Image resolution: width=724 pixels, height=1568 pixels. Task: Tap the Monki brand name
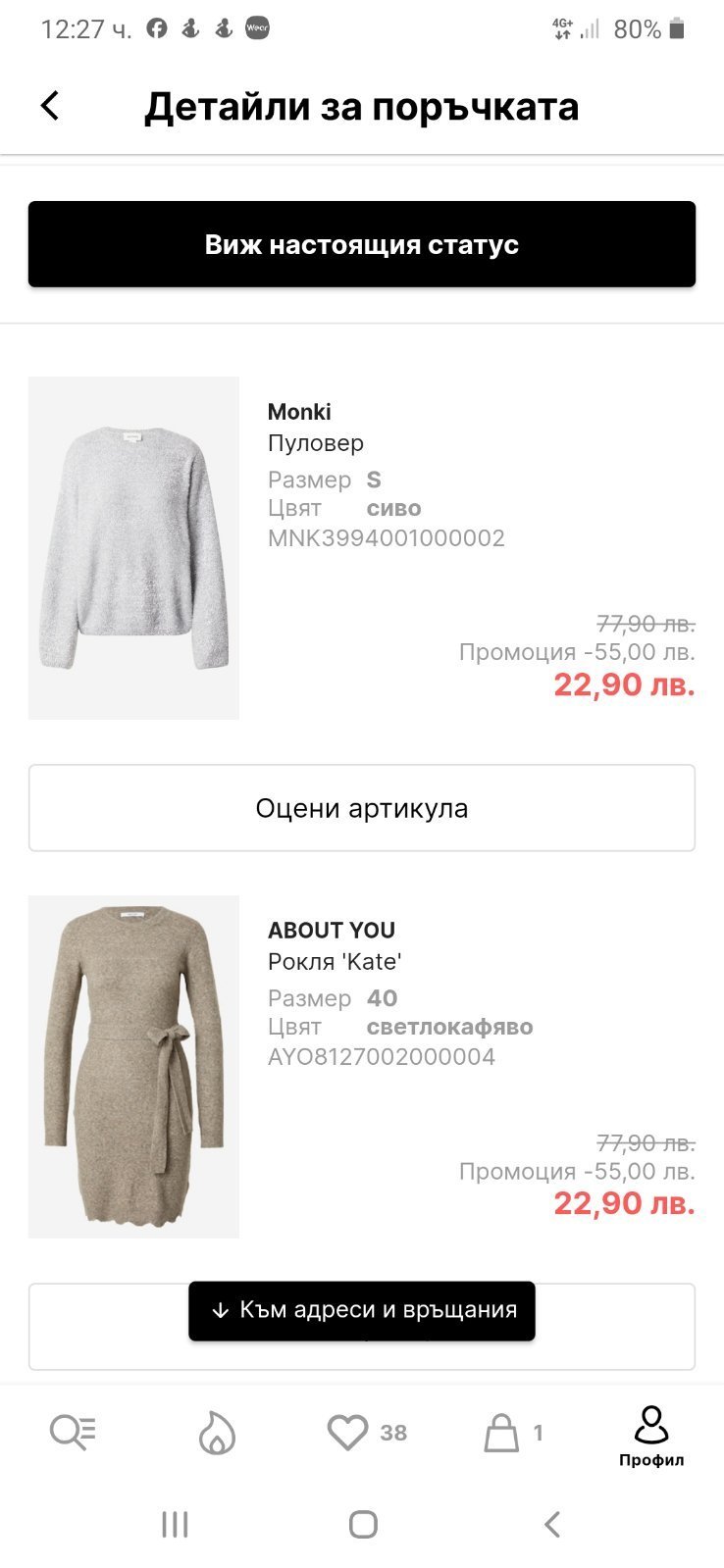tap(299, 412)
